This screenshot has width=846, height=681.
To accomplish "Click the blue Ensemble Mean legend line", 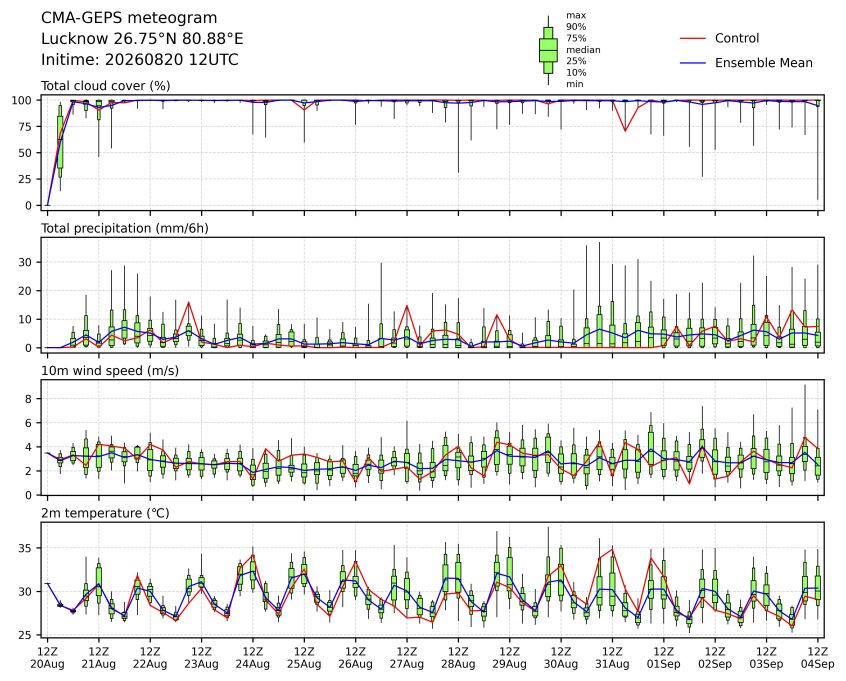I will pos(693,63).
